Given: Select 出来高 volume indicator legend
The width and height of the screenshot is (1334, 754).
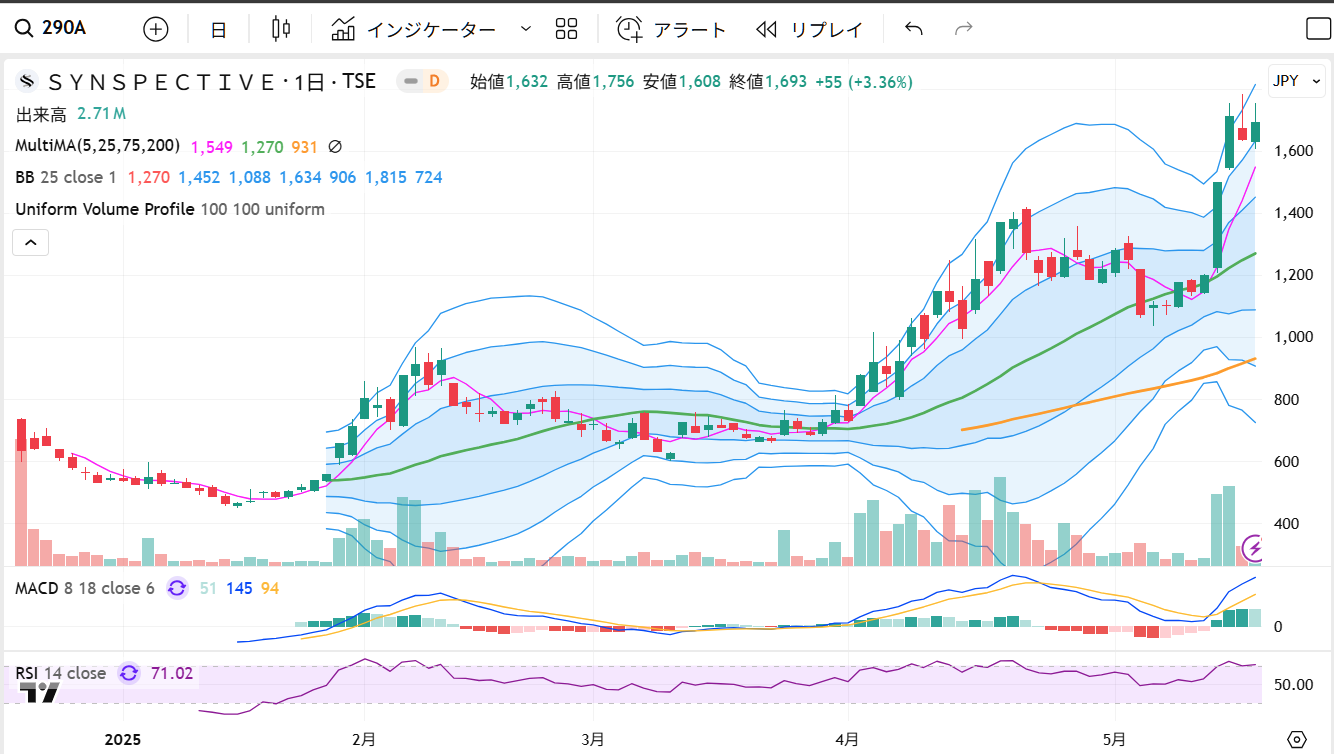Looking at the screenshot, I should click(41, 114).
